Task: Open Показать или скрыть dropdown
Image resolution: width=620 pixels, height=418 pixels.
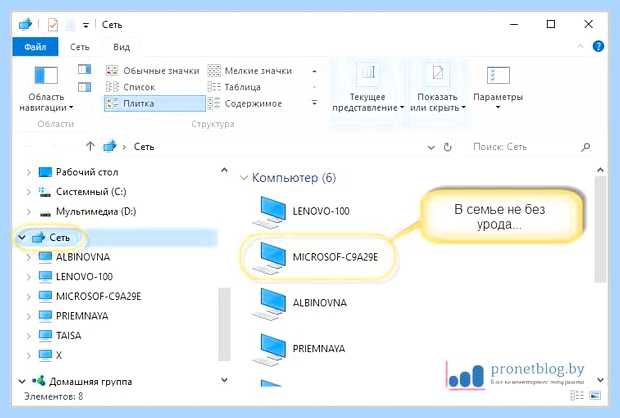Action: 437,89
